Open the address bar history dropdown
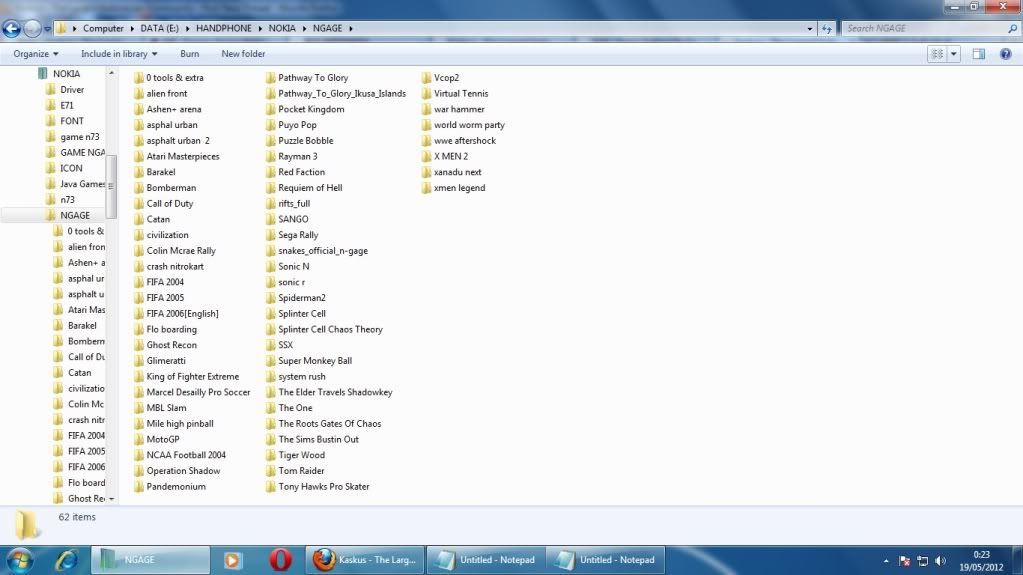1023x575 pixels. [x=810, y=29]
